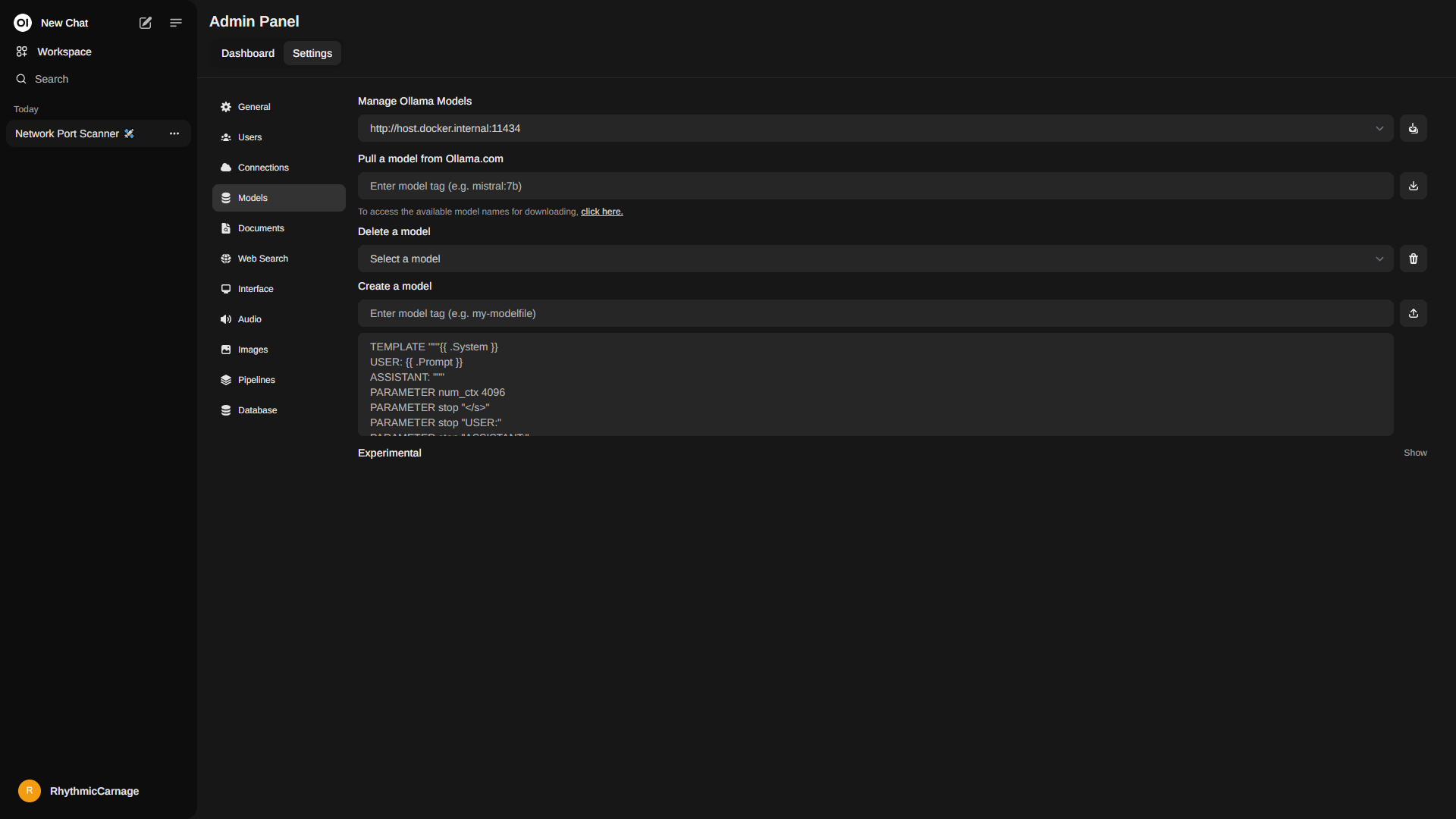The width and height of the screenshot is (1456, 819).
Task: Click the pull model download icon button
Action: [x=1414, y=186]
